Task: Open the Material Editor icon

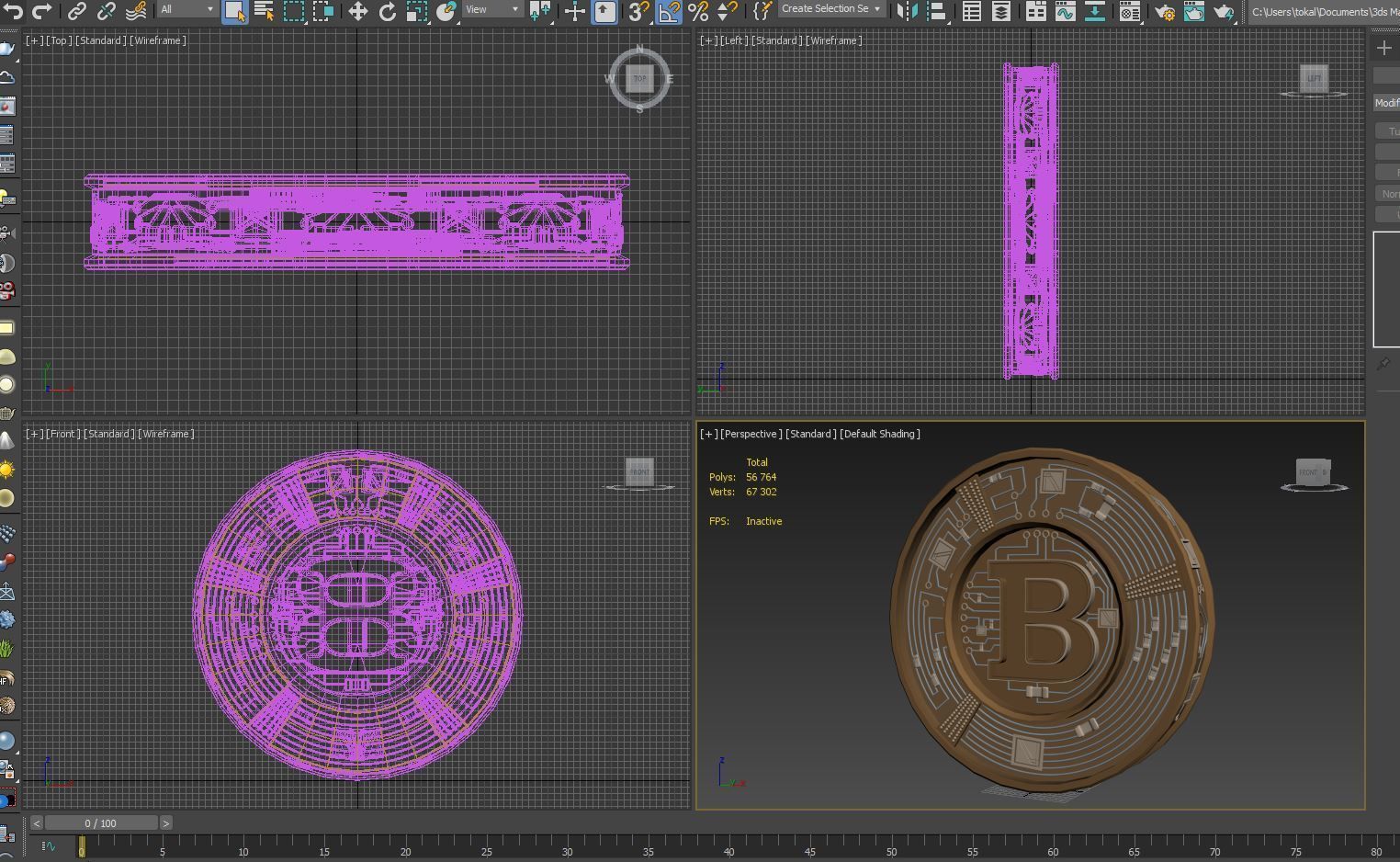Action: (x=1130, y=11)
